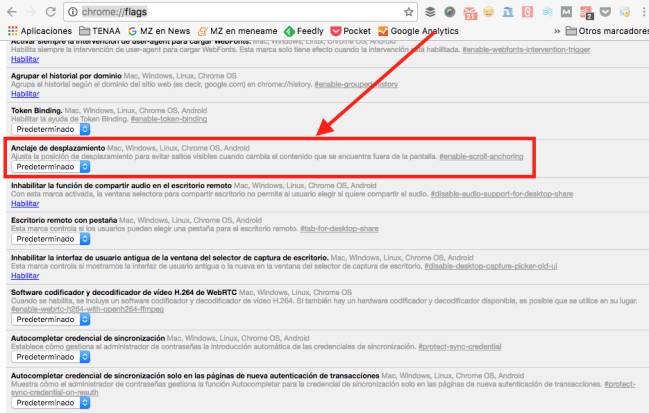Image resolution: width=649 pixels, height=413 pixels.
Task: Go back with the back arrow
Action: tap(12, 12)
